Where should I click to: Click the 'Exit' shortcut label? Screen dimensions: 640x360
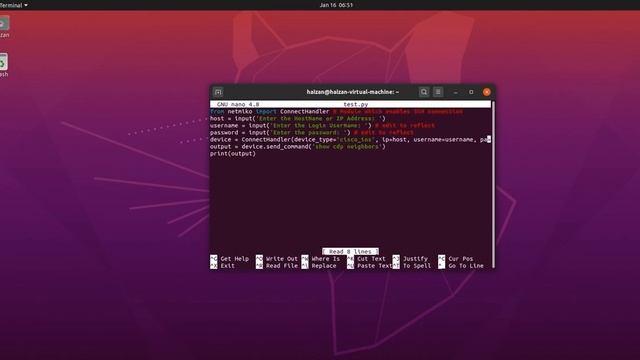227,266
